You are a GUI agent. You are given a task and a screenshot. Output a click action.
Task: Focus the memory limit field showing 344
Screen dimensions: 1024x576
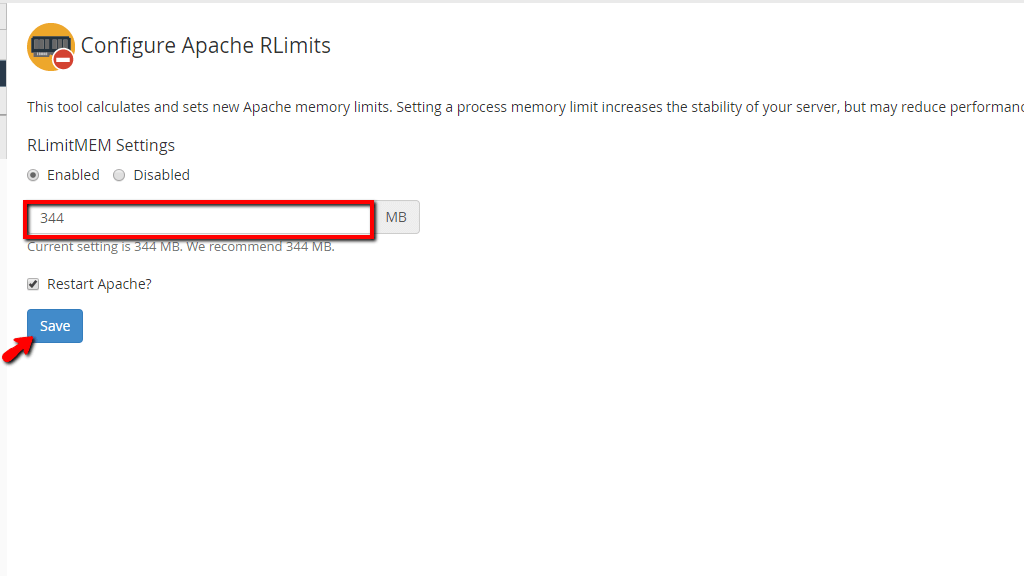(x=199, y=218)
